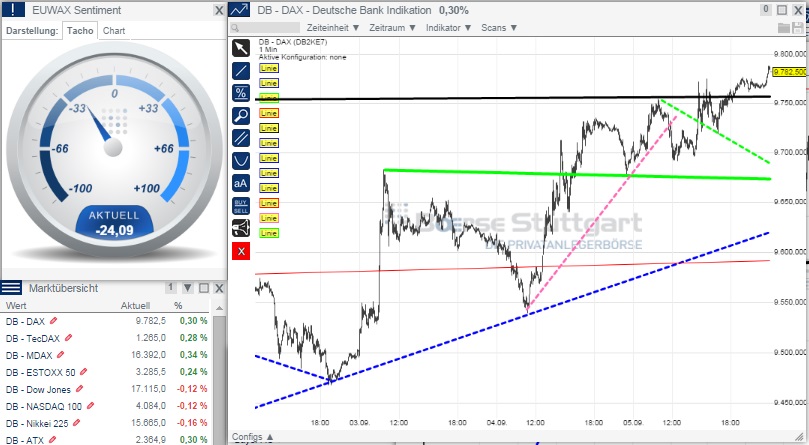Click the pencil icon next to DB - ATX
Viewport: 809px width, 445px height.
click(x=52, y=440)
